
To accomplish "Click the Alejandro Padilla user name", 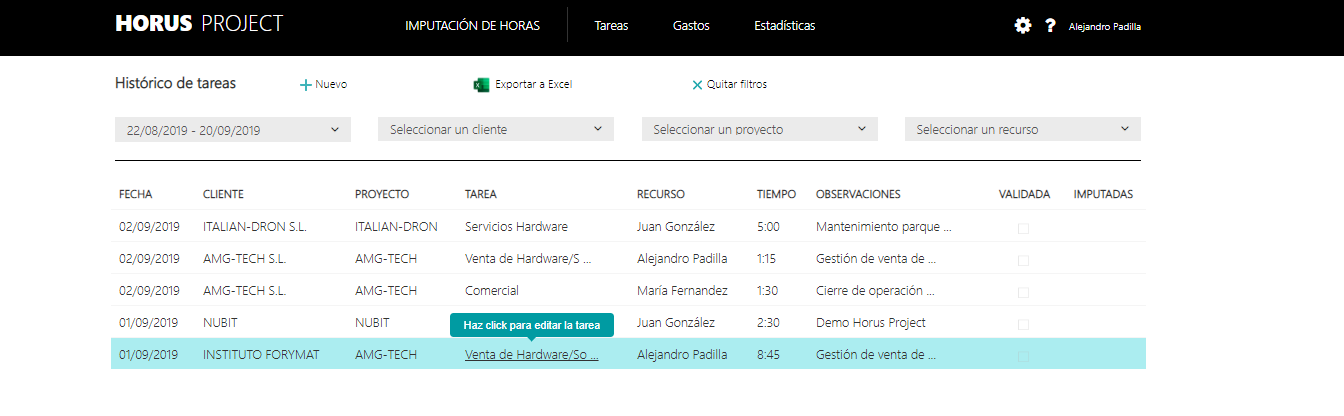I will click(1104, 27).
